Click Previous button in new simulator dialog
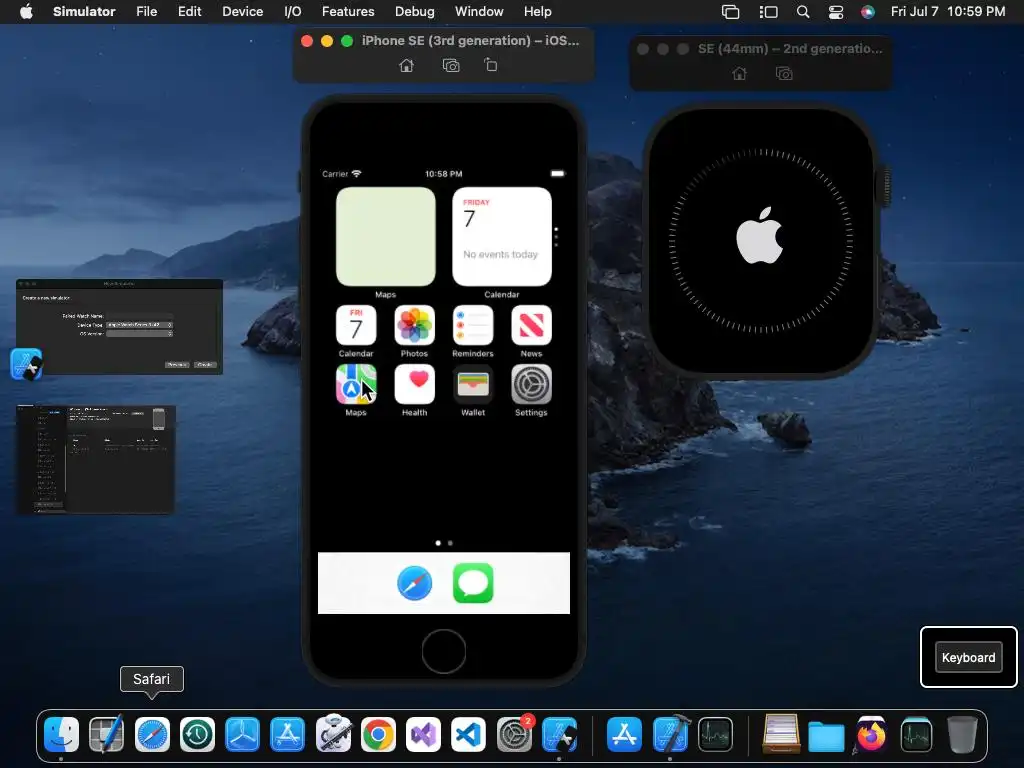 coord(177,364)
